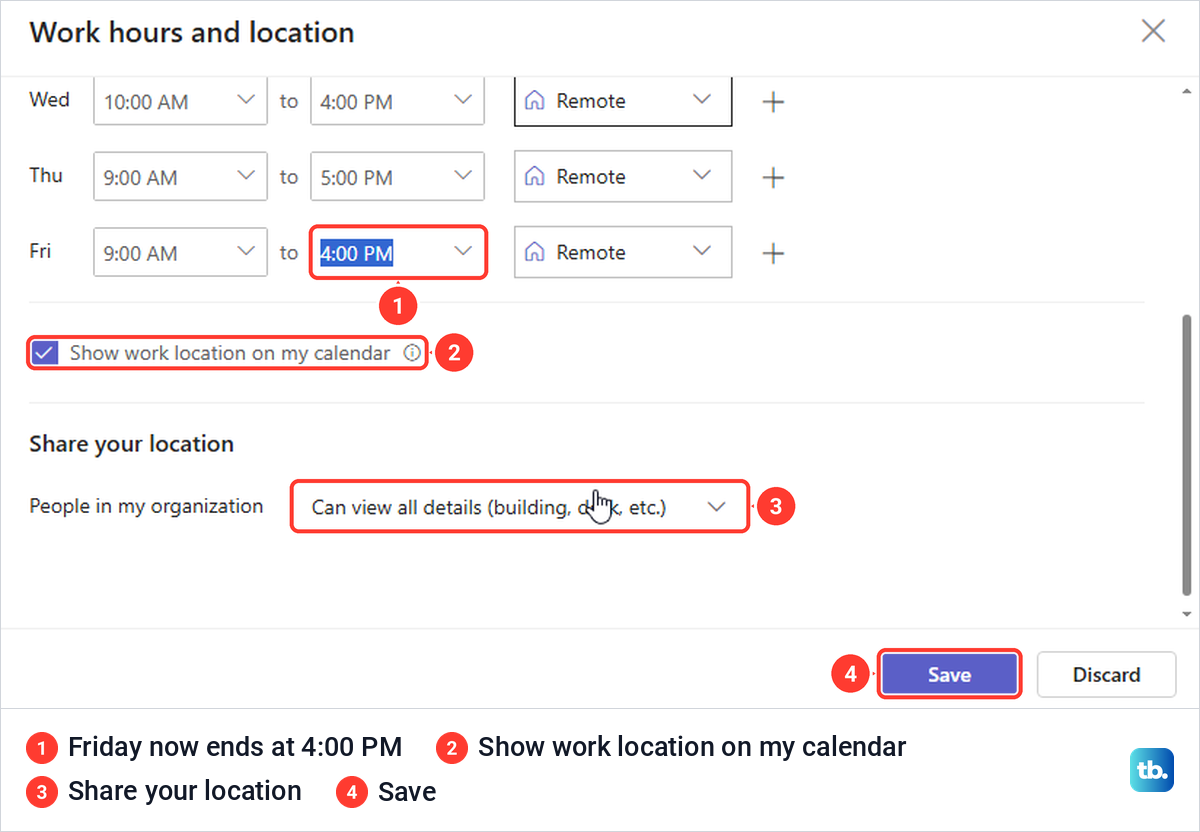Click the Thu day label
Viewport: 1200px width, 832px height.
pos(46,175)
